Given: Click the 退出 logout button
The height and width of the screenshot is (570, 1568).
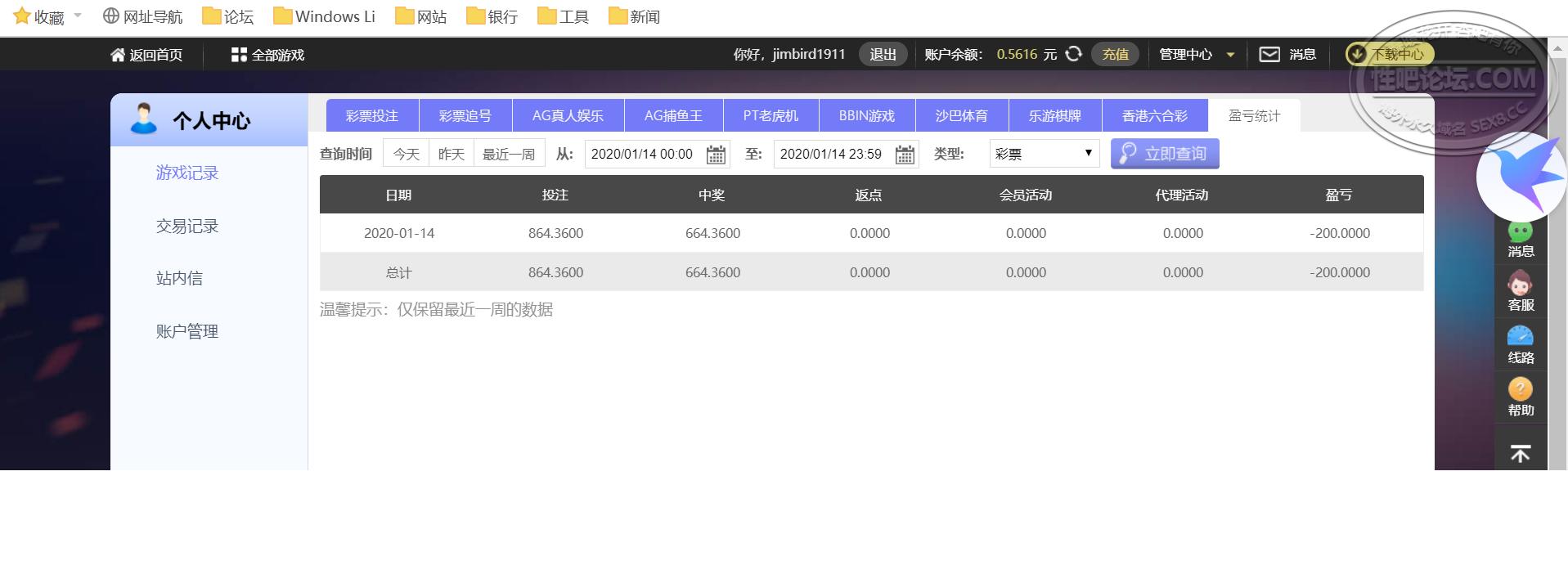Looking at the screenshot, I should [883, 54].
